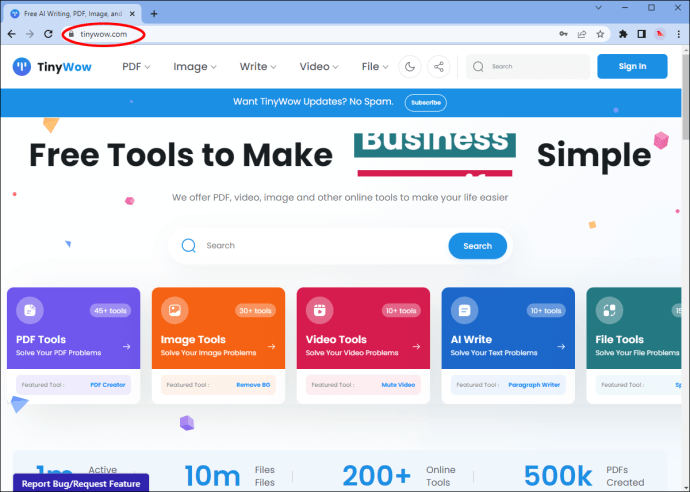This screenshot has width=690, height=492.
Task: Click Report Bug/Request Feature button
Action: [x=81, y=483]
